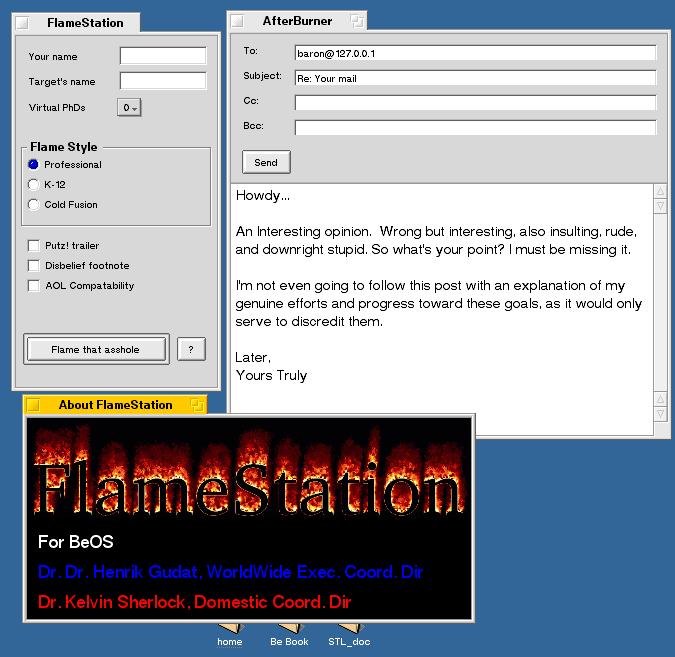The image size is (675, 657).
Task: Click the Cc field
Action: pos(475,103)
